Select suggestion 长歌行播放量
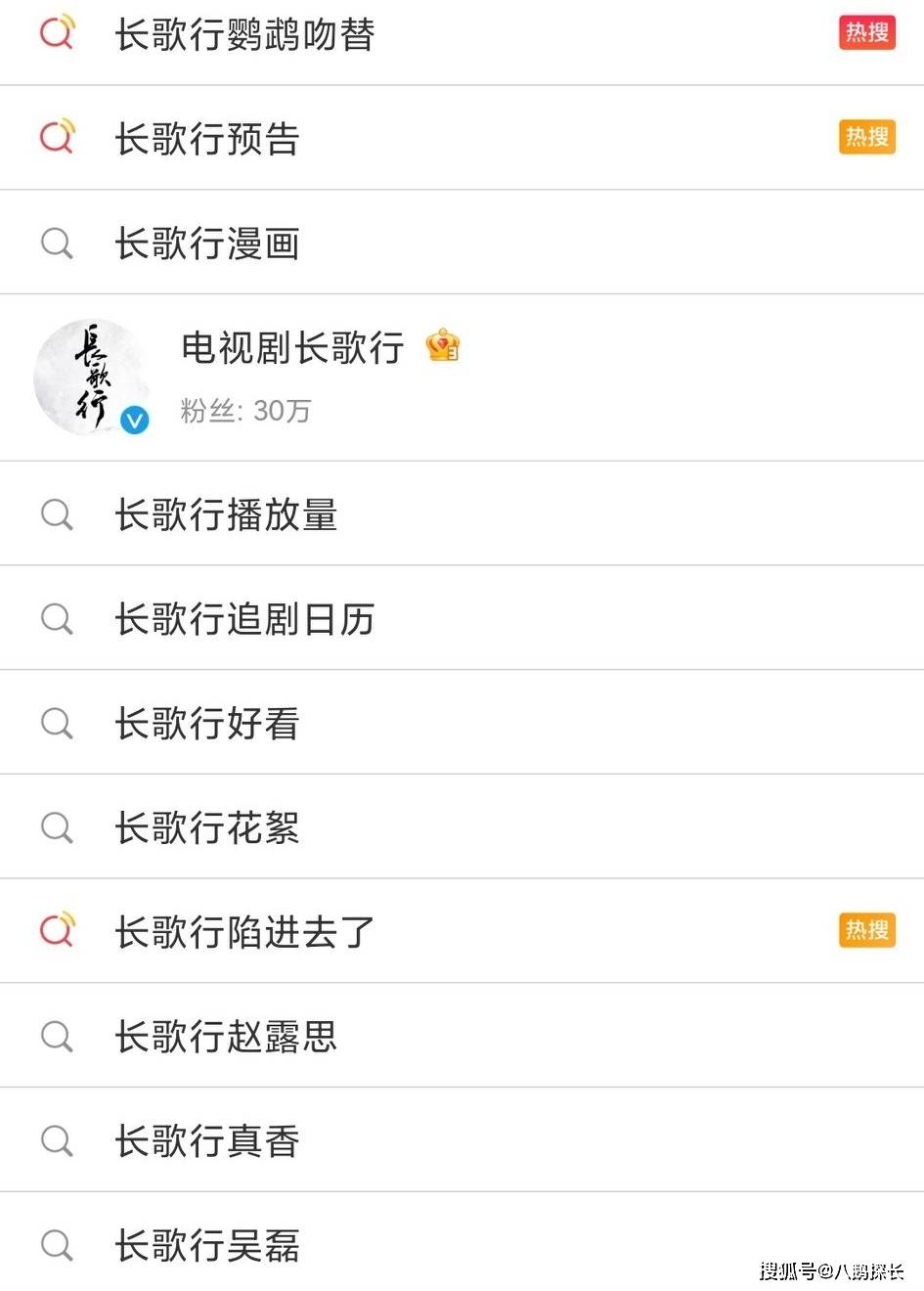 (x=462, y=513)
